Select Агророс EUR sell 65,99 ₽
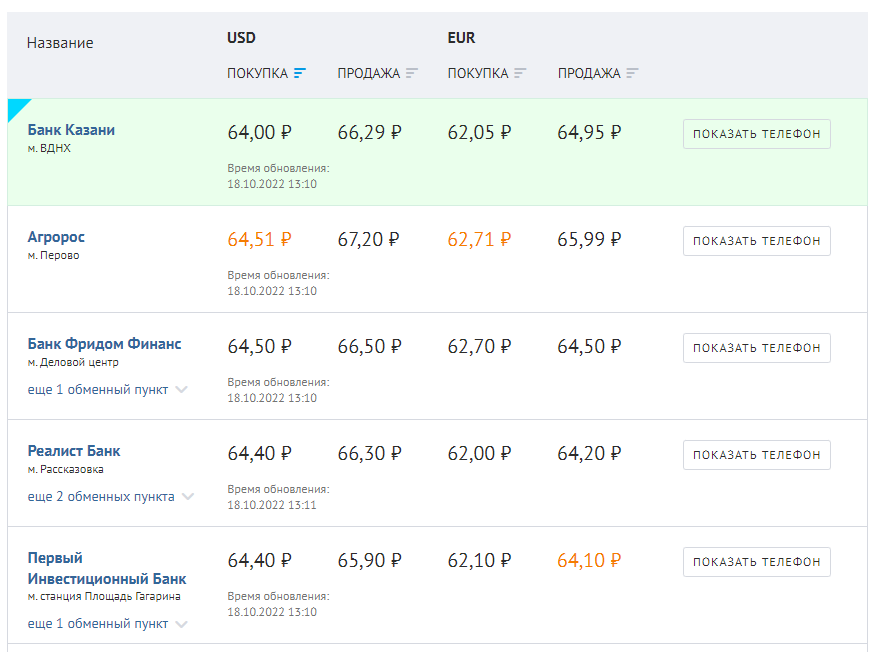Viewport: 873px width, 652px height. click(x=589, y=239)
